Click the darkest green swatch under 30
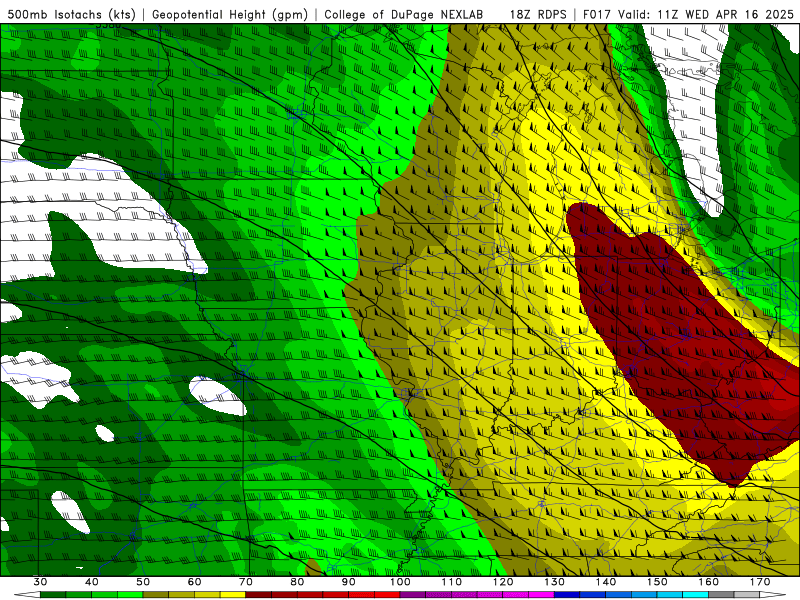The width and height of the screenshot is (800, 600). click(x=53, y=595)
